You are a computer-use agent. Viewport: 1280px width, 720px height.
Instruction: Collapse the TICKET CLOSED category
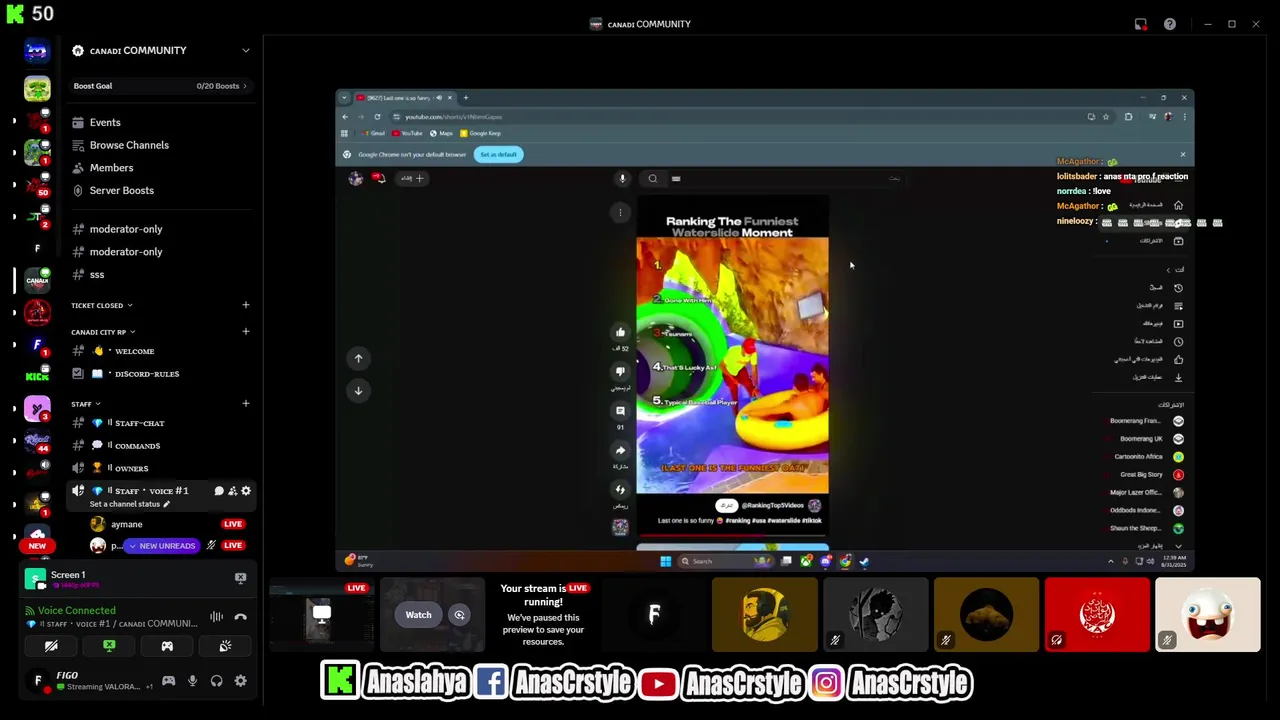point(100,305)
